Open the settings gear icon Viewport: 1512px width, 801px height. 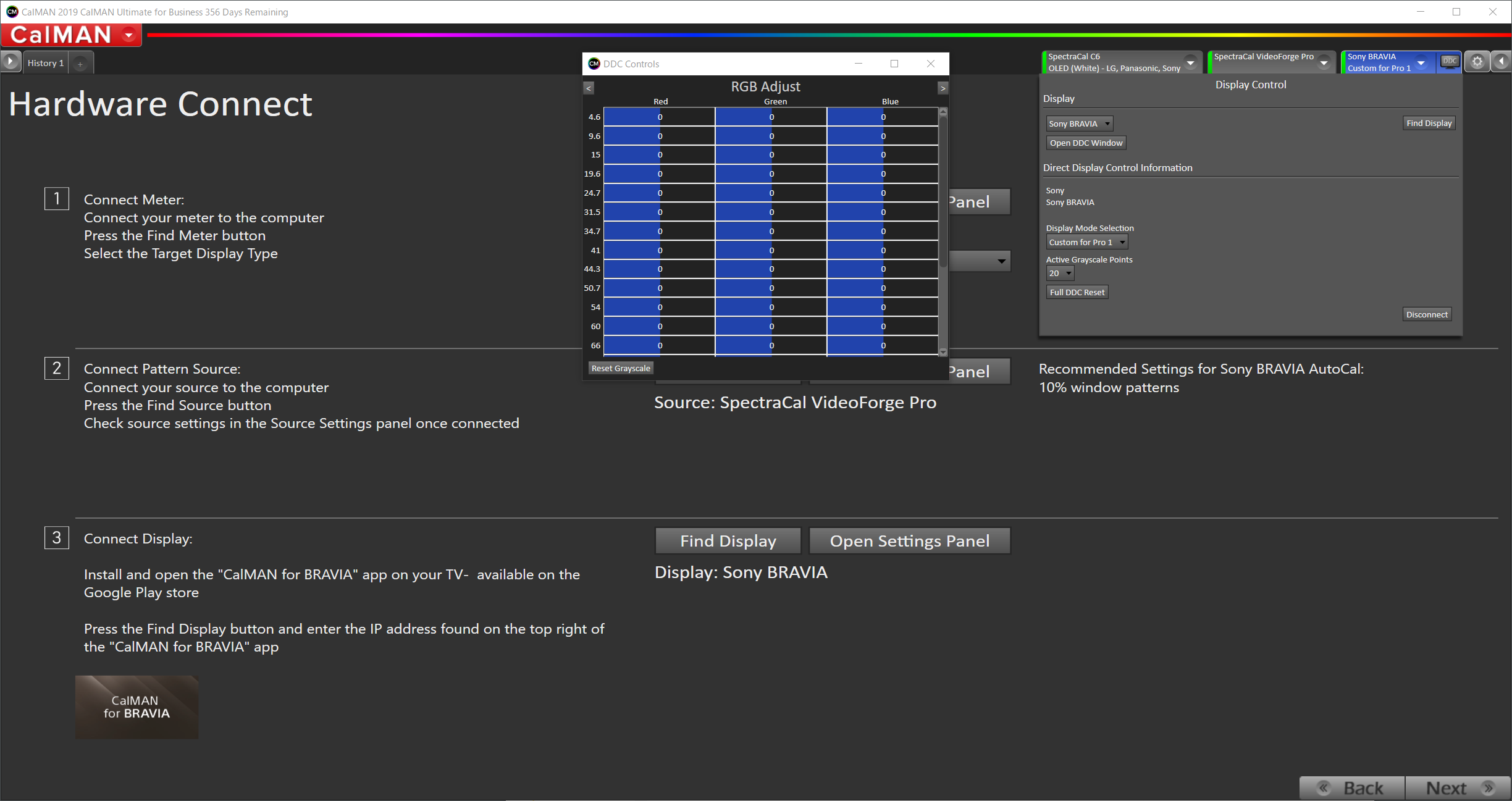pyautogui.click(x=1477, y=62)
